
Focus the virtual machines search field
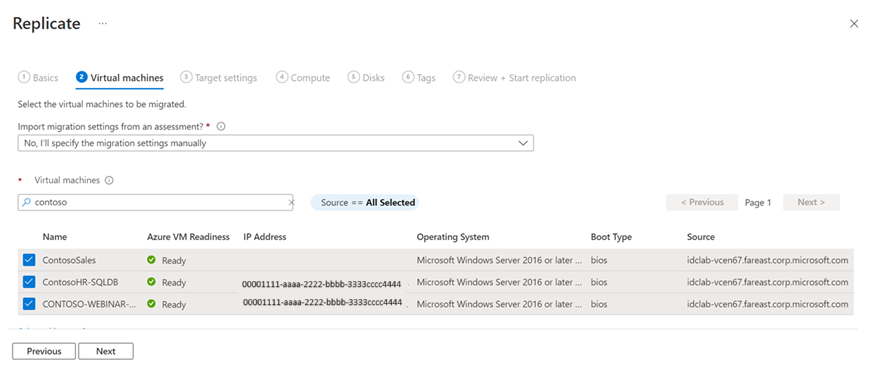(155, 203)
